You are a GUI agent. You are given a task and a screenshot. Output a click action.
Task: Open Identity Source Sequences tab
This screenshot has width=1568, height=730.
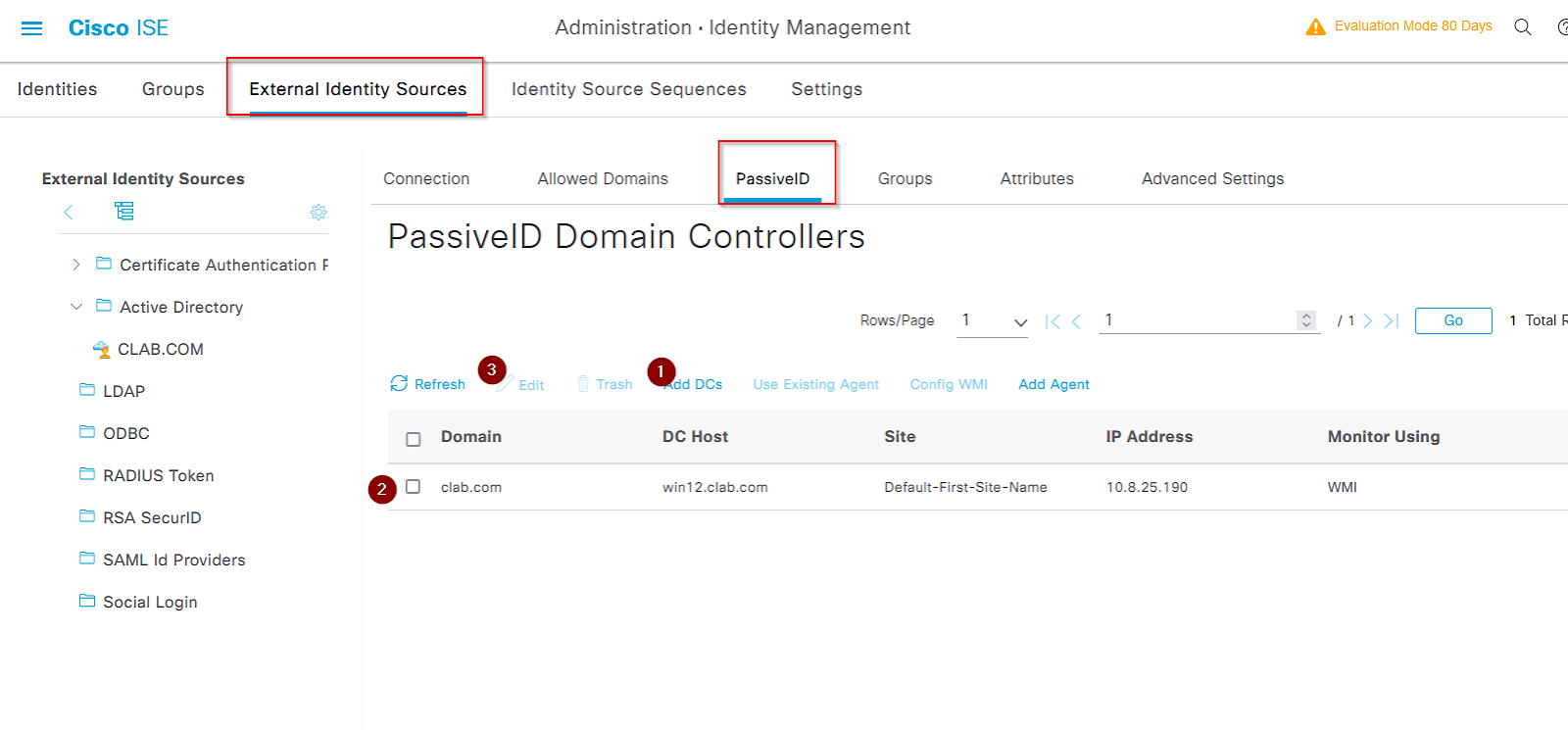point(629,89)
